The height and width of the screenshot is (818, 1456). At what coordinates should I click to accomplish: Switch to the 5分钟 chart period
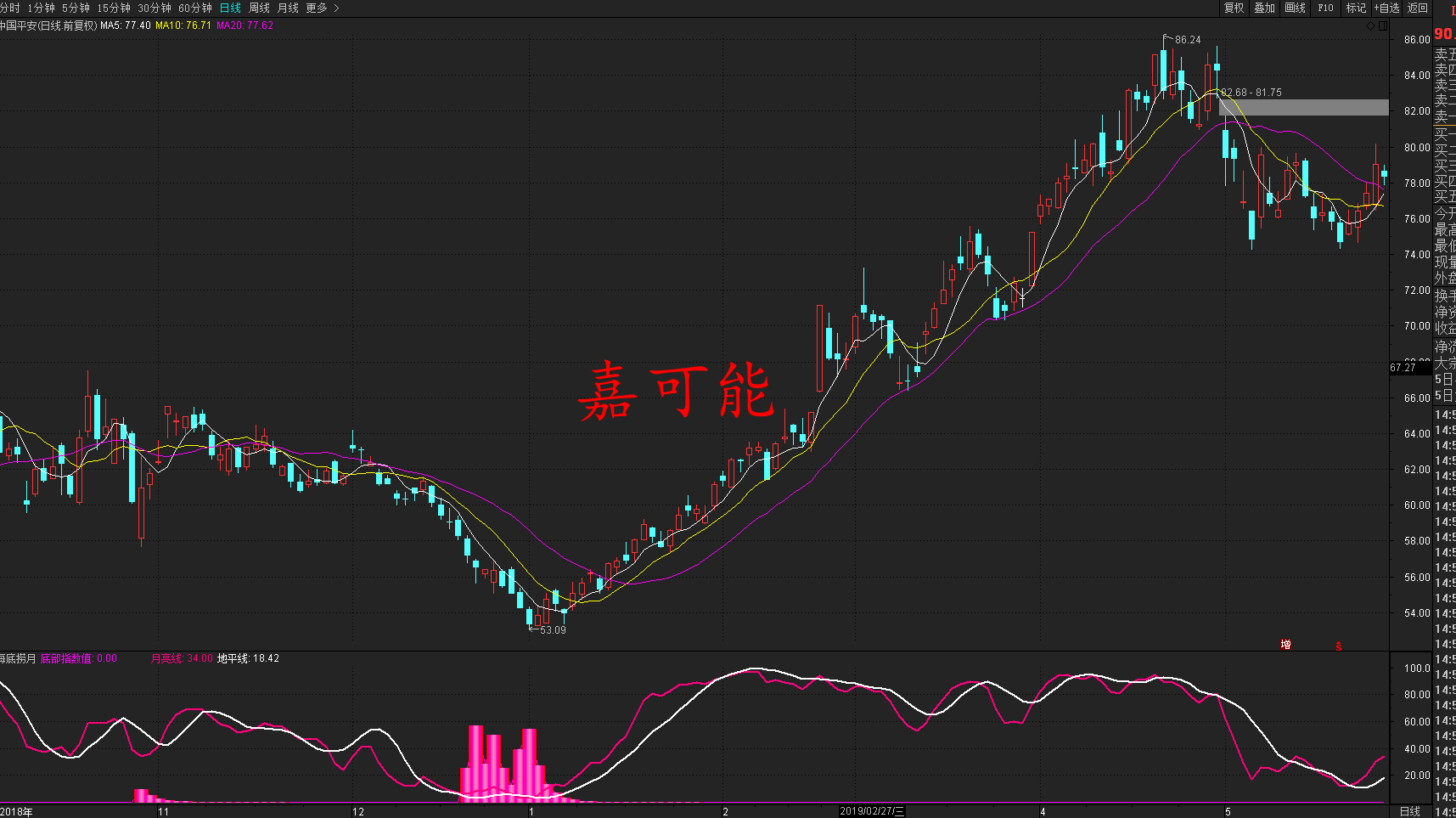pos(76,8)
